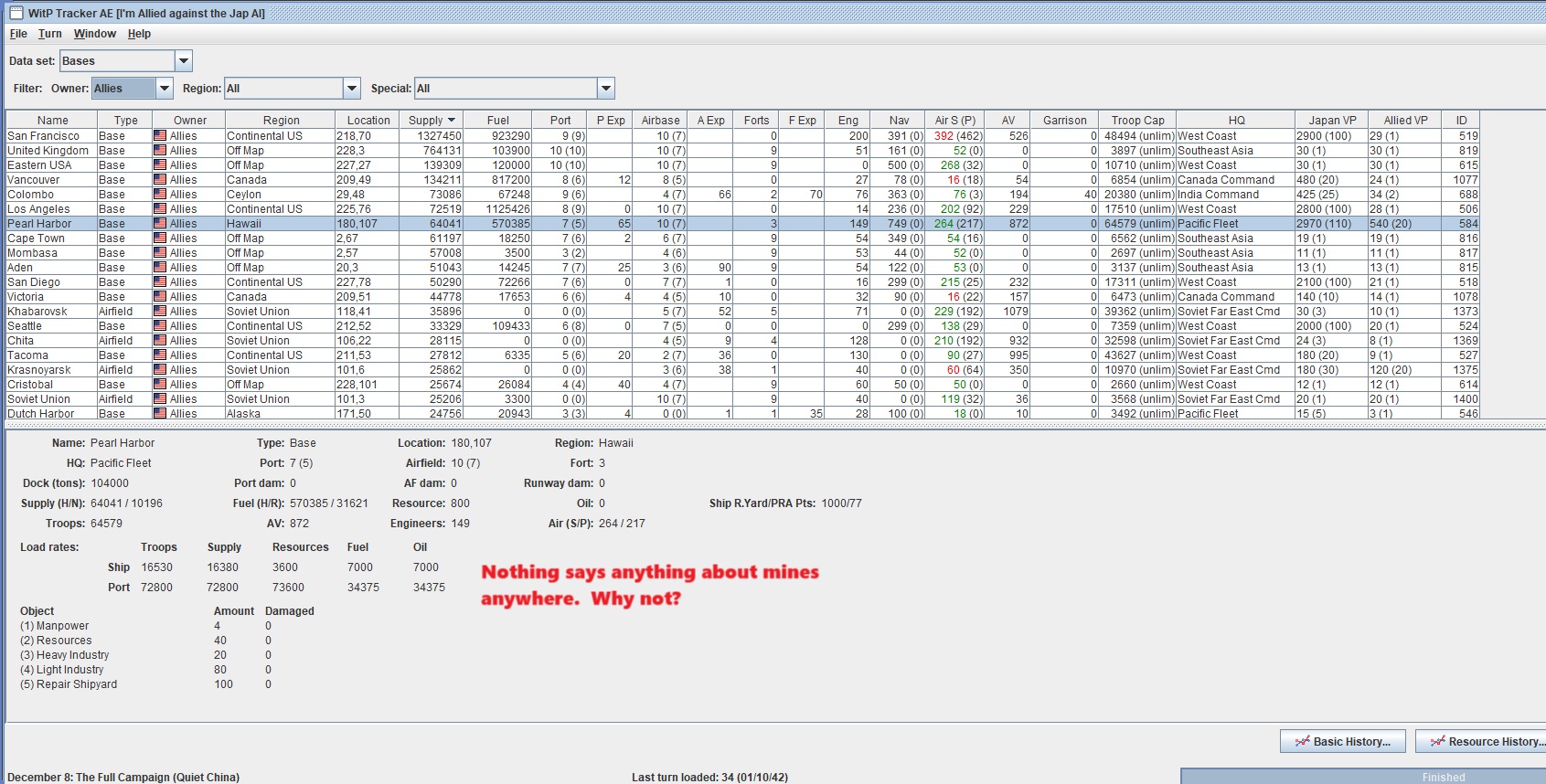Image resolution: width=1546 pixels, height=784 pixels.
Task: Sort by the ID column header
Action: click(x=1461, y=121)
